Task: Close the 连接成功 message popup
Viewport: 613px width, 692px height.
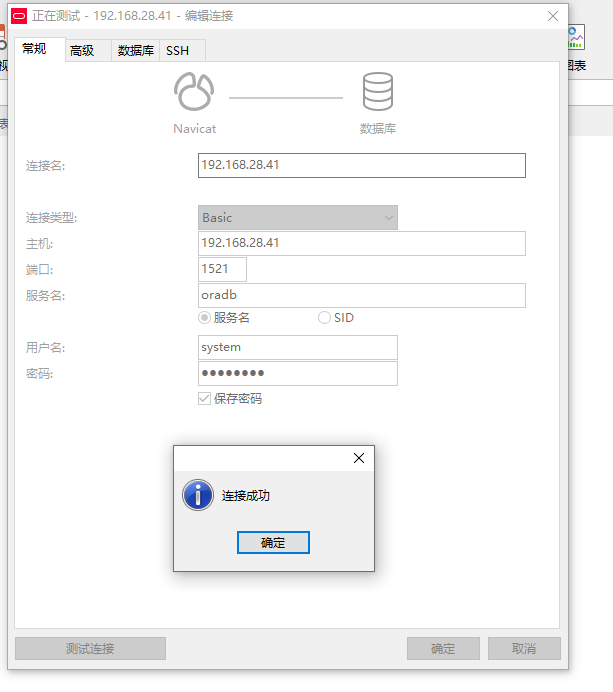Action: click(x=359, y=458)
